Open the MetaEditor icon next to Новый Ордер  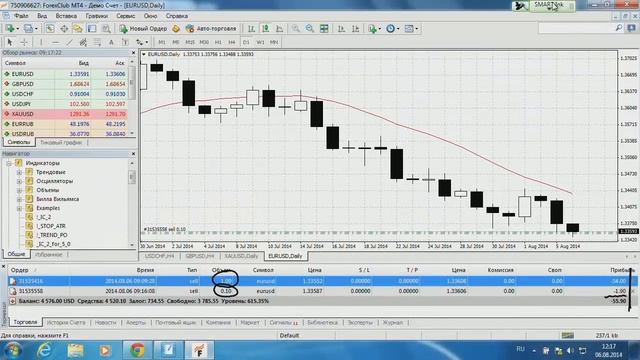click(176, 29)
